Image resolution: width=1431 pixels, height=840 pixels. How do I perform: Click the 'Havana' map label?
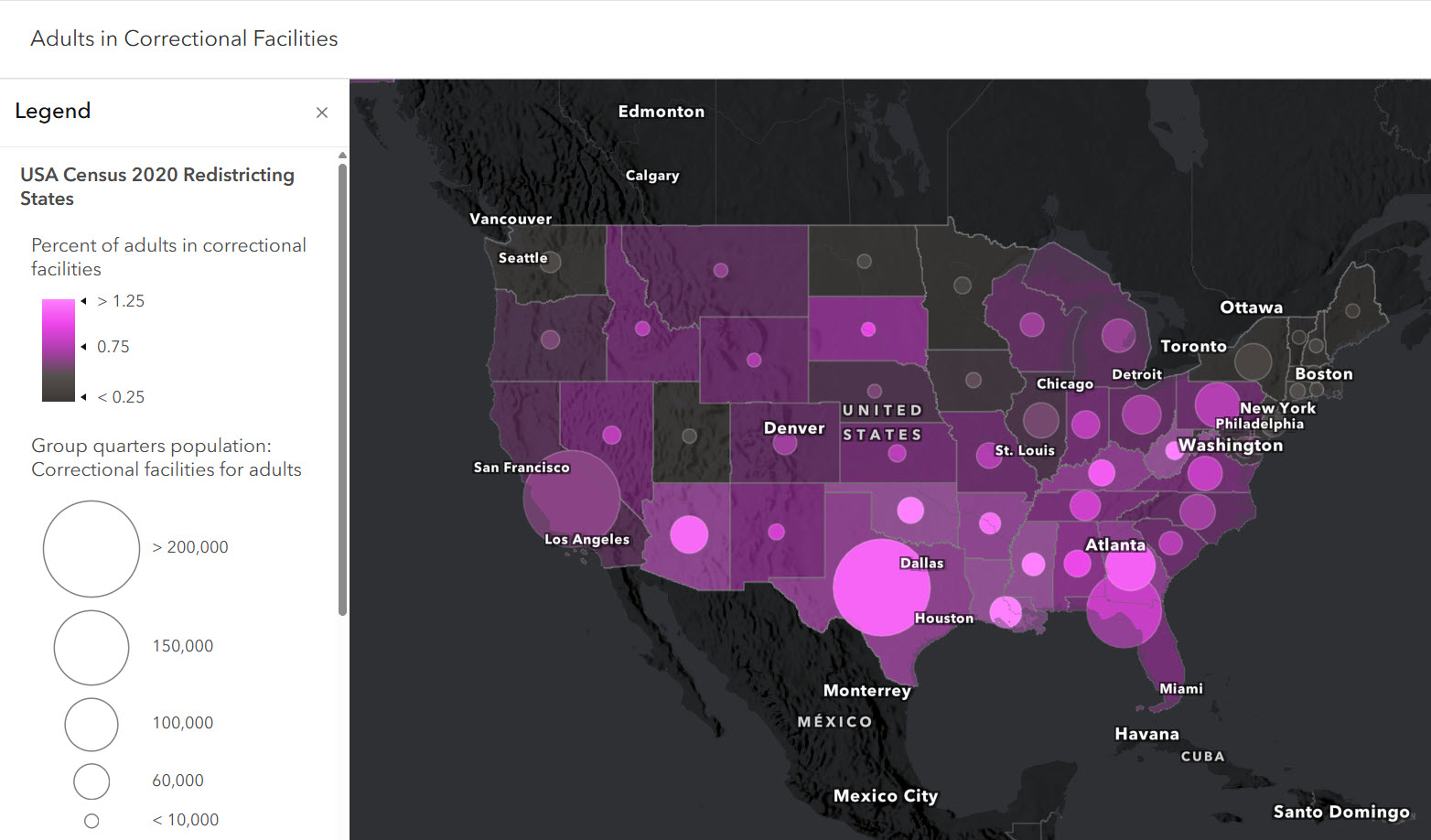point(1146,734)
